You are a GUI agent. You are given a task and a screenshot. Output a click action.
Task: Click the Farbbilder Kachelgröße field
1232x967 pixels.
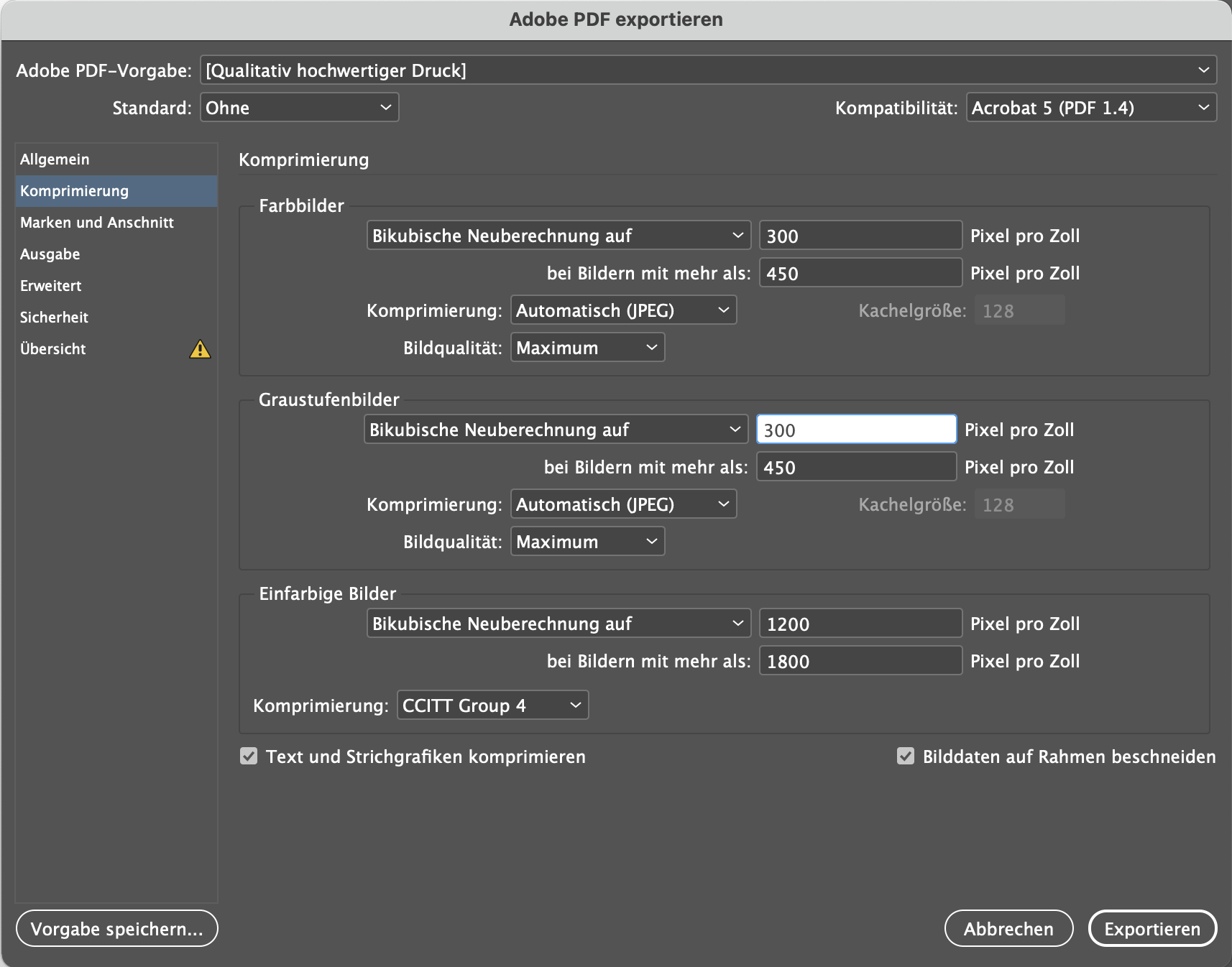[x=1019, y=310]
